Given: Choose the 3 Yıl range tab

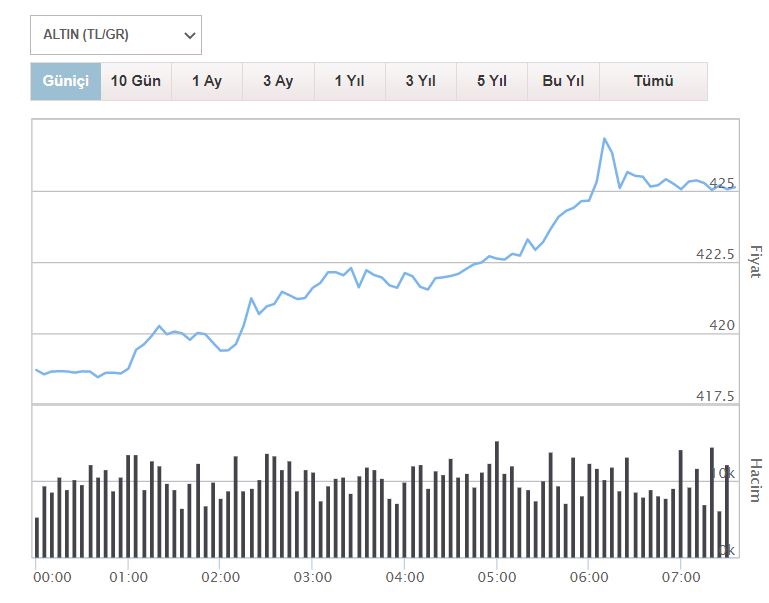Looking at the screenshot, I should 420,81.
